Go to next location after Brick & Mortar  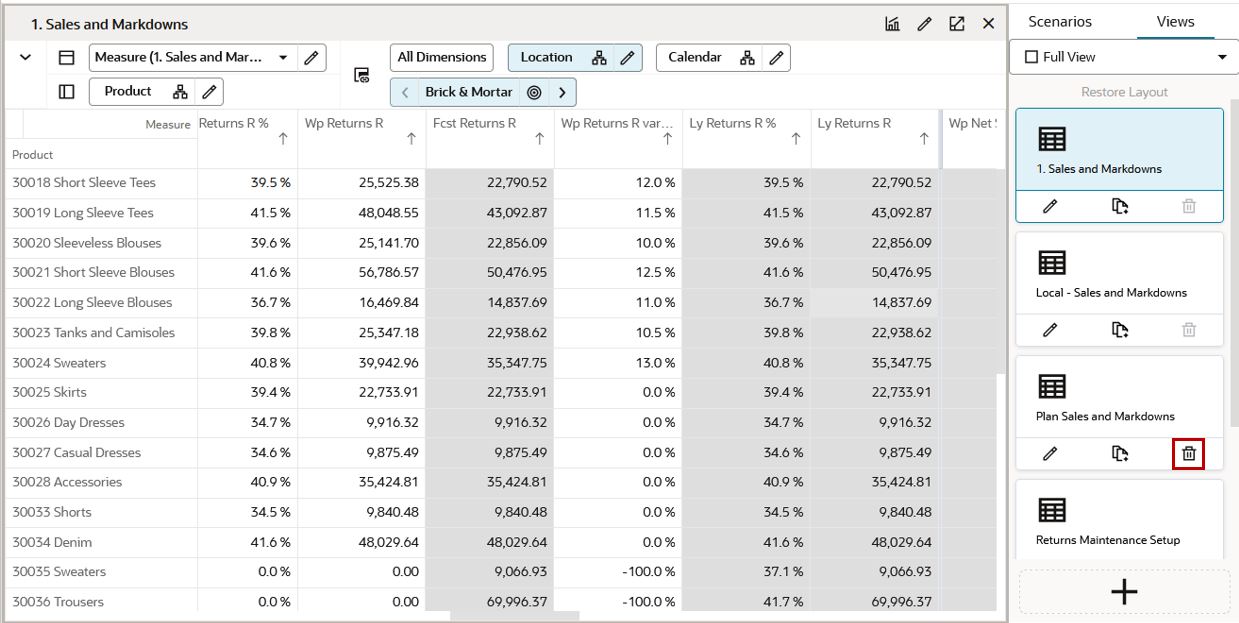563,92
